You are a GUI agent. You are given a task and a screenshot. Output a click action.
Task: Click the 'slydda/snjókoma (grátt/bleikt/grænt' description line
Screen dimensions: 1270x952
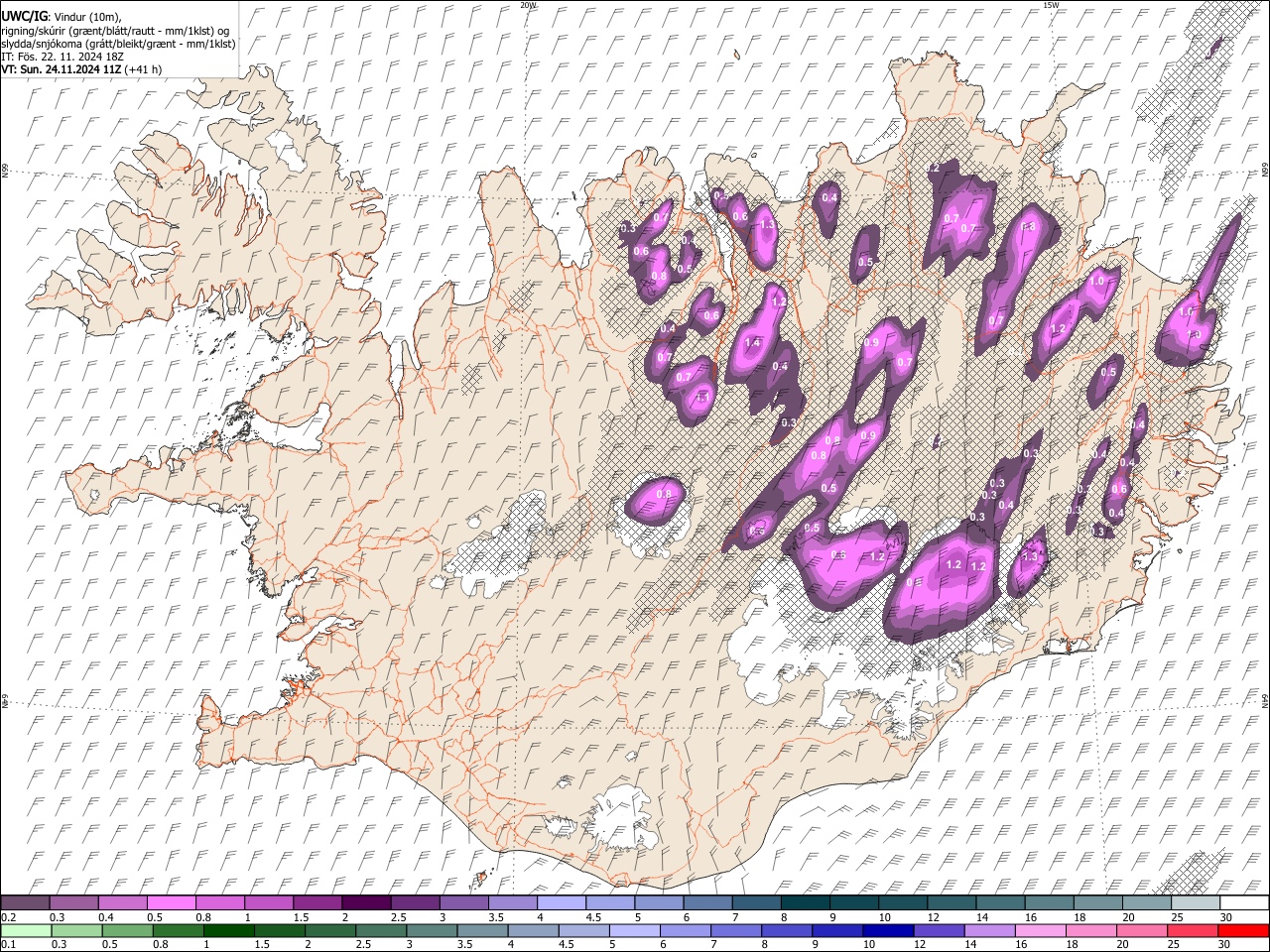[x=118, y=44]
